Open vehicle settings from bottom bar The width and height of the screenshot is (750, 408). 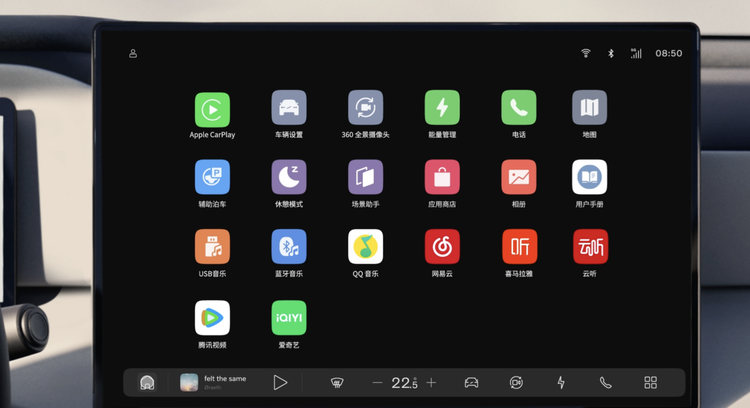pyautogui.click(x=471, y=383)
